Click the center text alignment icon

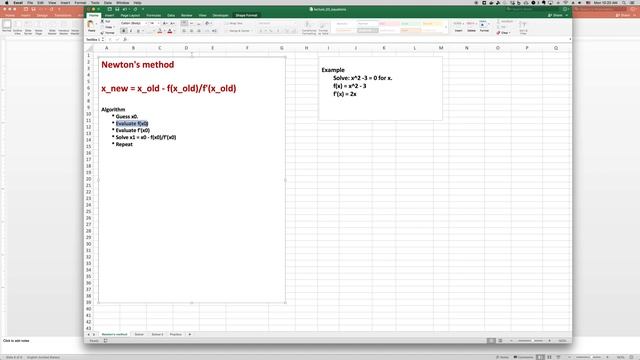click(x=191, y=31)
